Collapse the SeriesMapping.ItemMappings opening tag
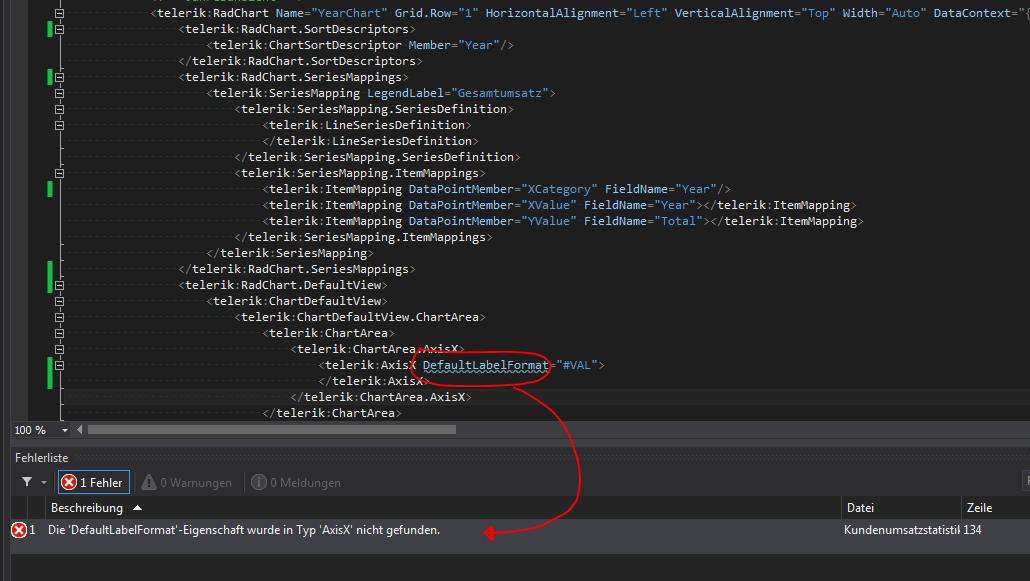This screenshot has height=581, width=1030. 59,174
